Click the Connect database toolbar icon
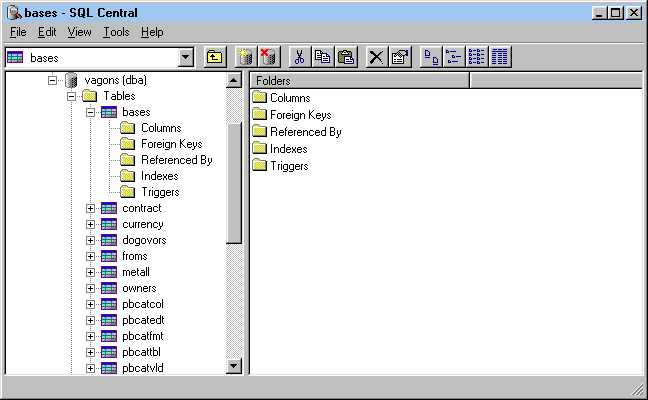 [x=245, y=57]
